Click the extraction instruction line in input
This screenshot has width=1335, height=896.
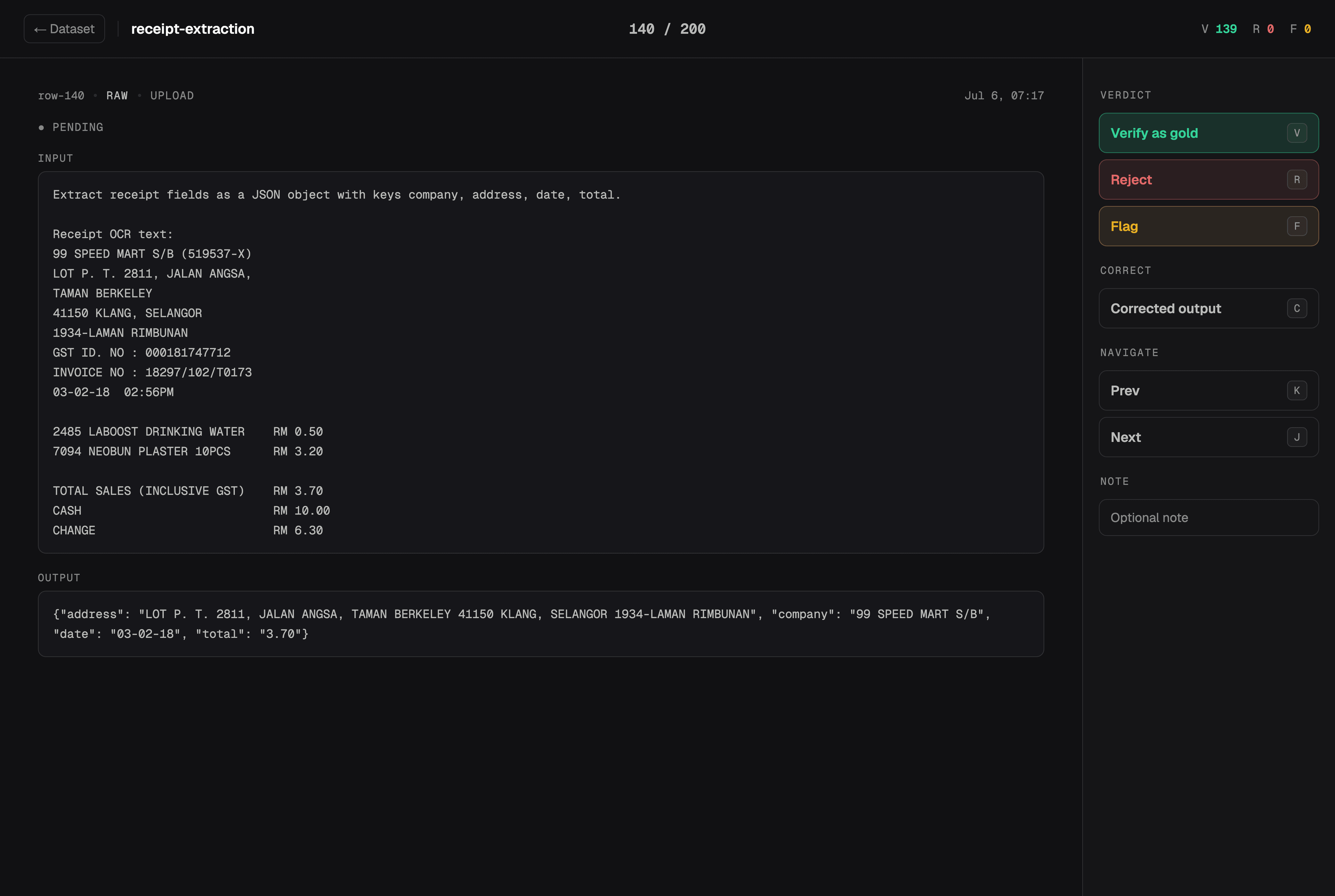tap(337, 195)
